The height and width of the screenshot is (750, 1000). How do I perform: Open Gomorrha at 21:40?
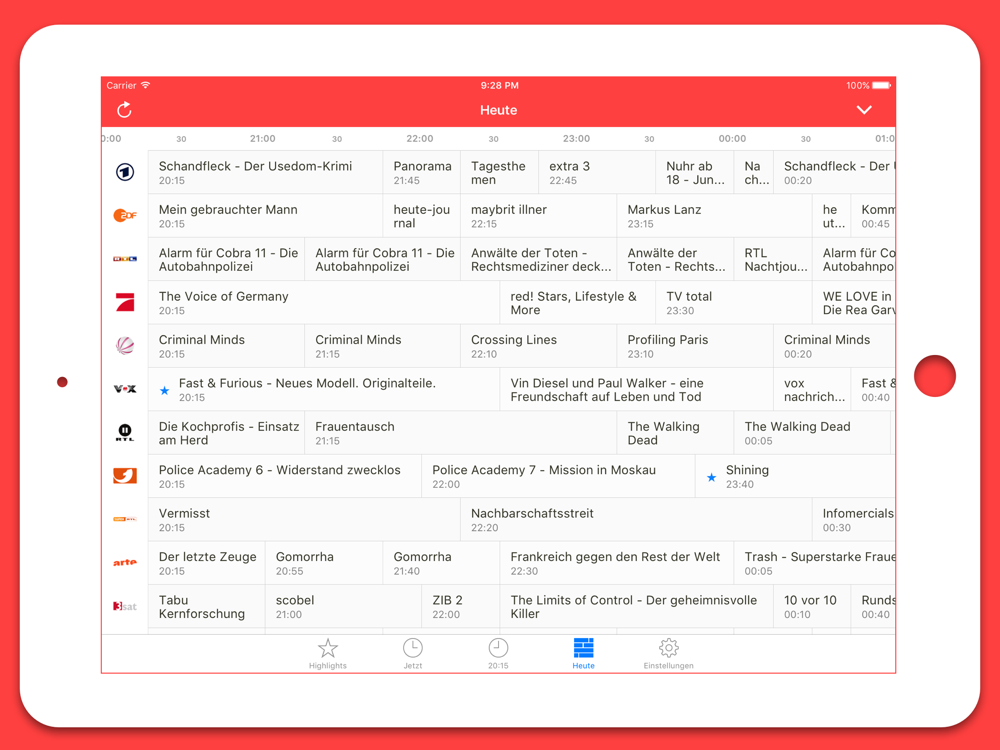pyautogui.click(x=441, y=562)
